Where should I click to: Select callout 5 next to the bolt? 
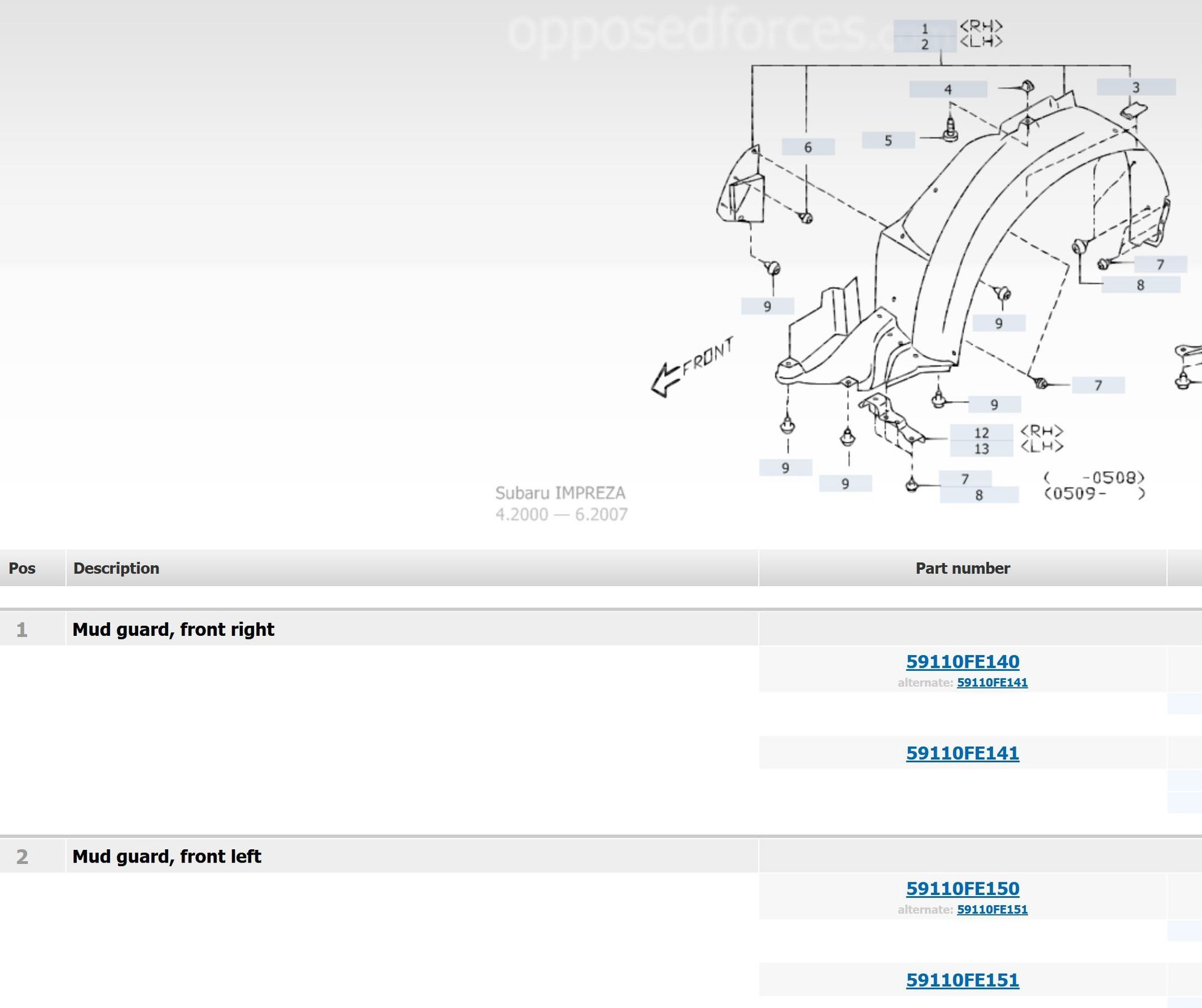point(888,141)
